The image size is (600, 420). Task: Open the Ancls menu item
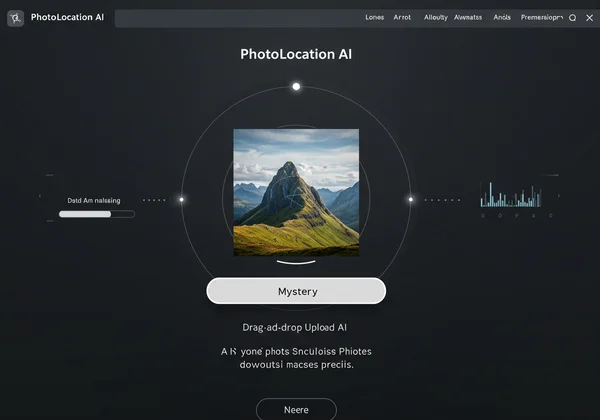click(x=502, y=17)
